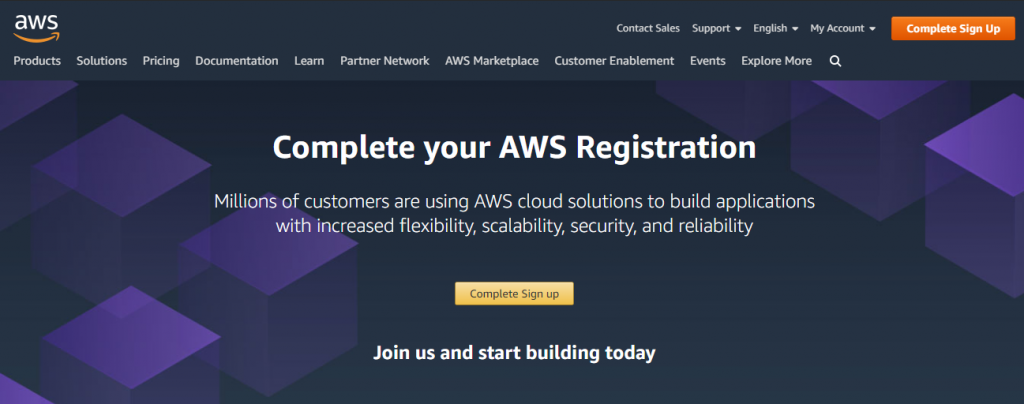Image resolution: width=1024 pixels, height=404 pixels.
Task: Open the search magnifier icon
Action: coord(835,61)
